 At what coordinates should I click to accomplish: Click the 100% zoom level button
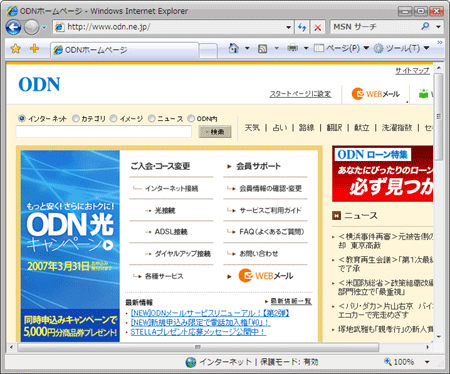tap(399, 362)
